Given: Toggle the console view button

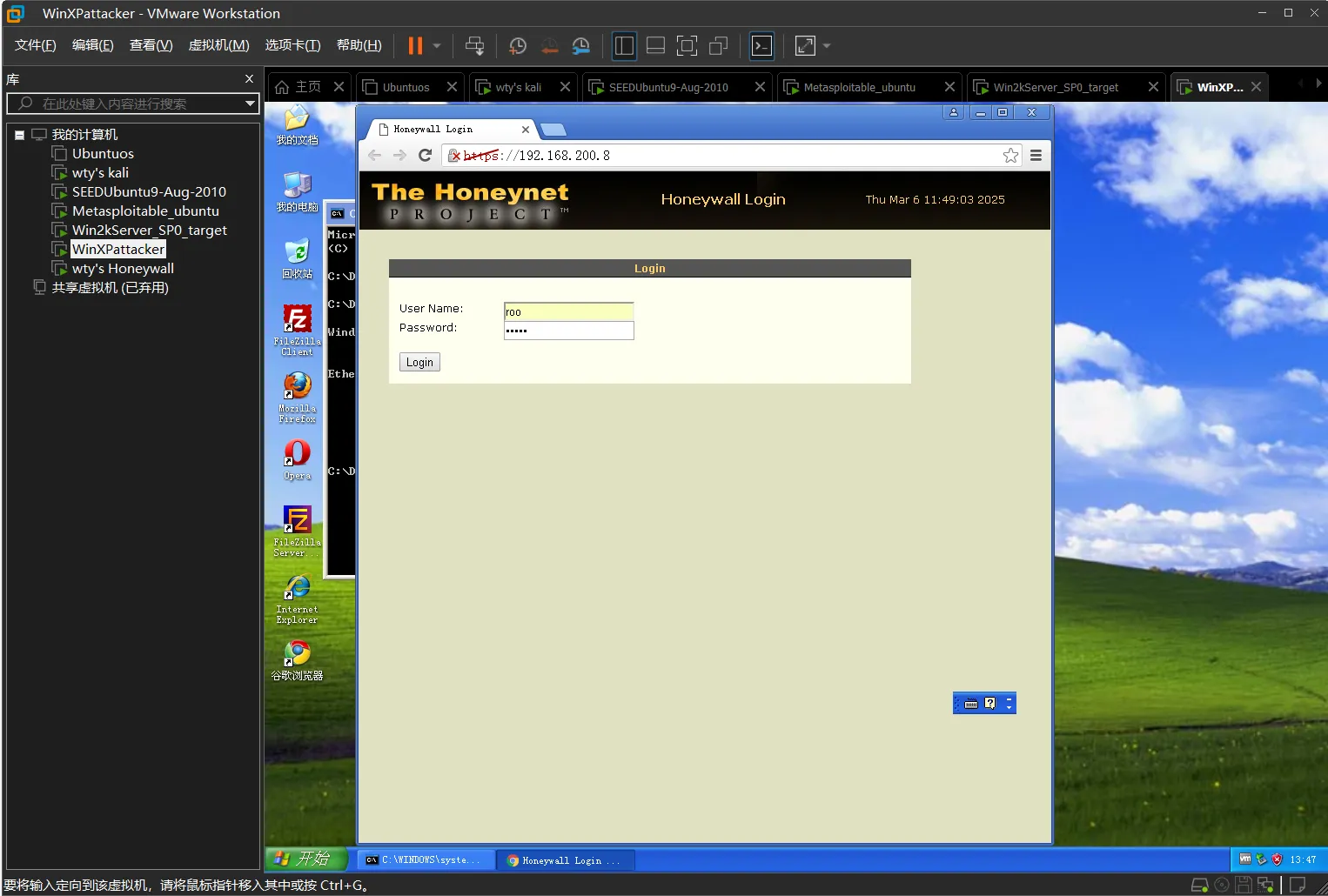Looking at the screenshot, I should pos(762,45).
